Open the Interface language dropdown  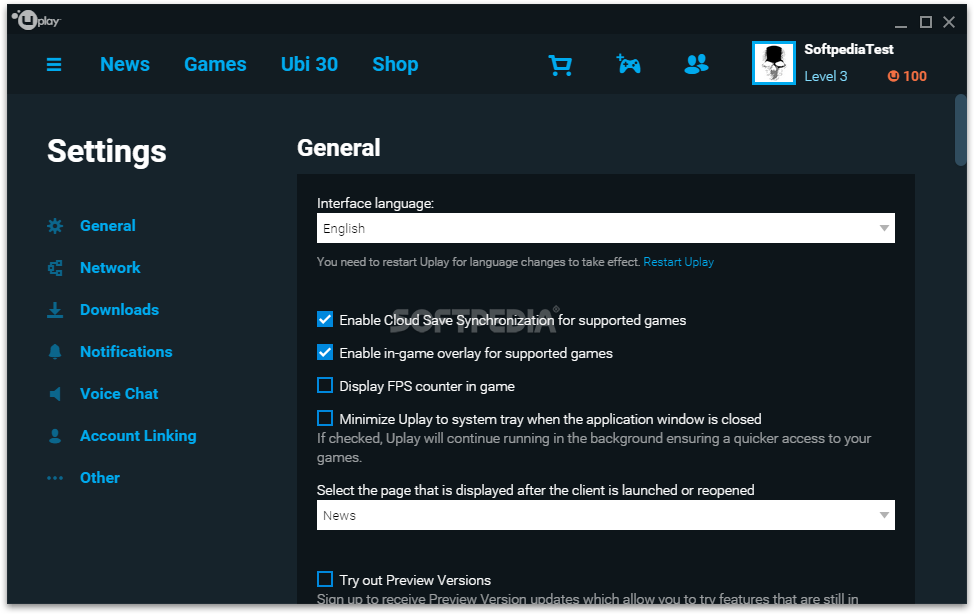coord(606,228)
